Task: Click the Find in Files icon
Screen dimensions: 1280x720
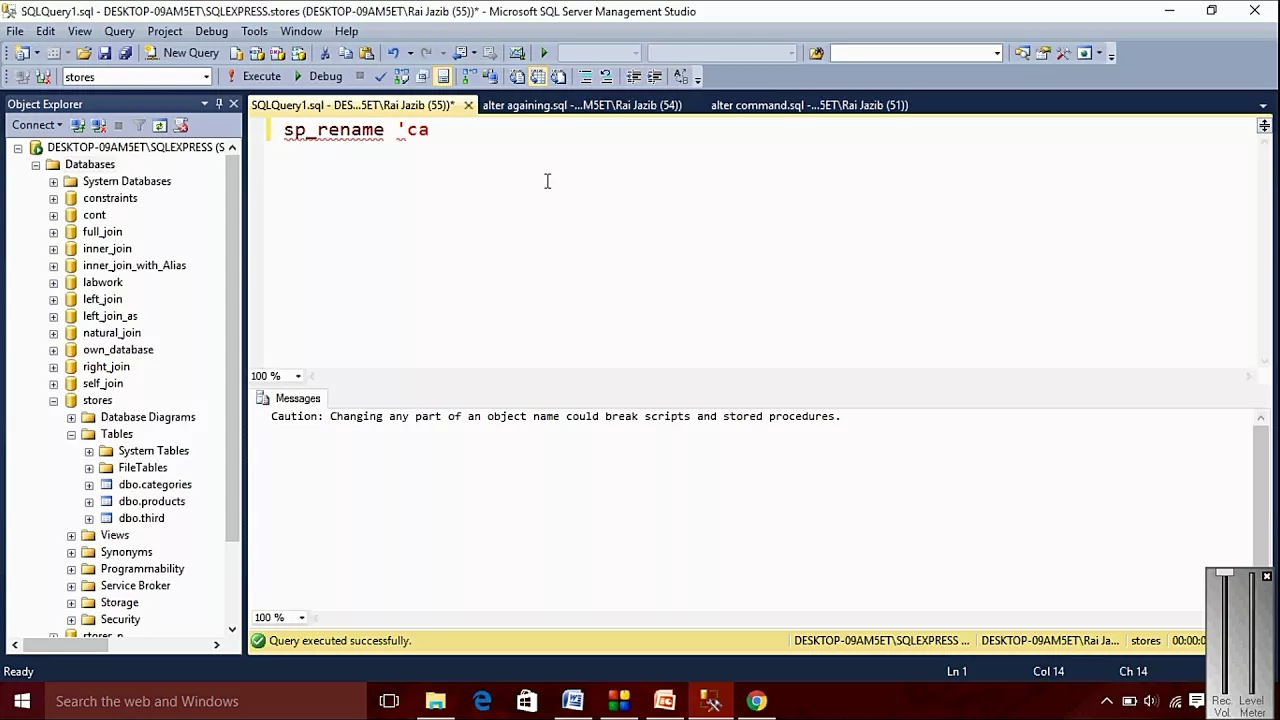Action: click(x=816, y=53)
